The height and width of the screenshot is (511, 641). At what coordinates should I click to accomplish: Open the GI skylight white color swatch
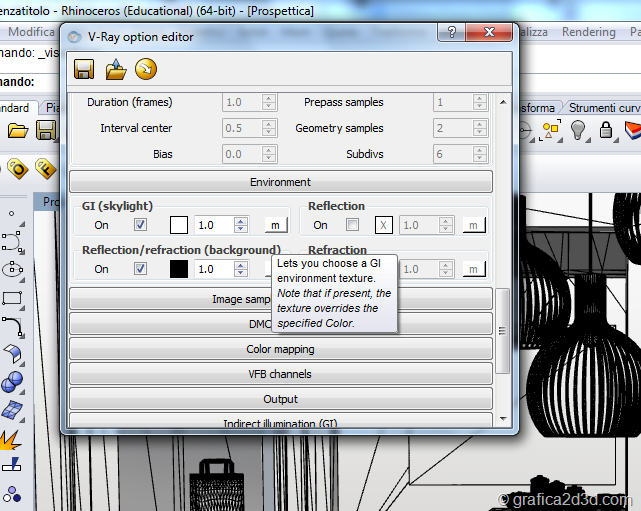pos(179,225)
